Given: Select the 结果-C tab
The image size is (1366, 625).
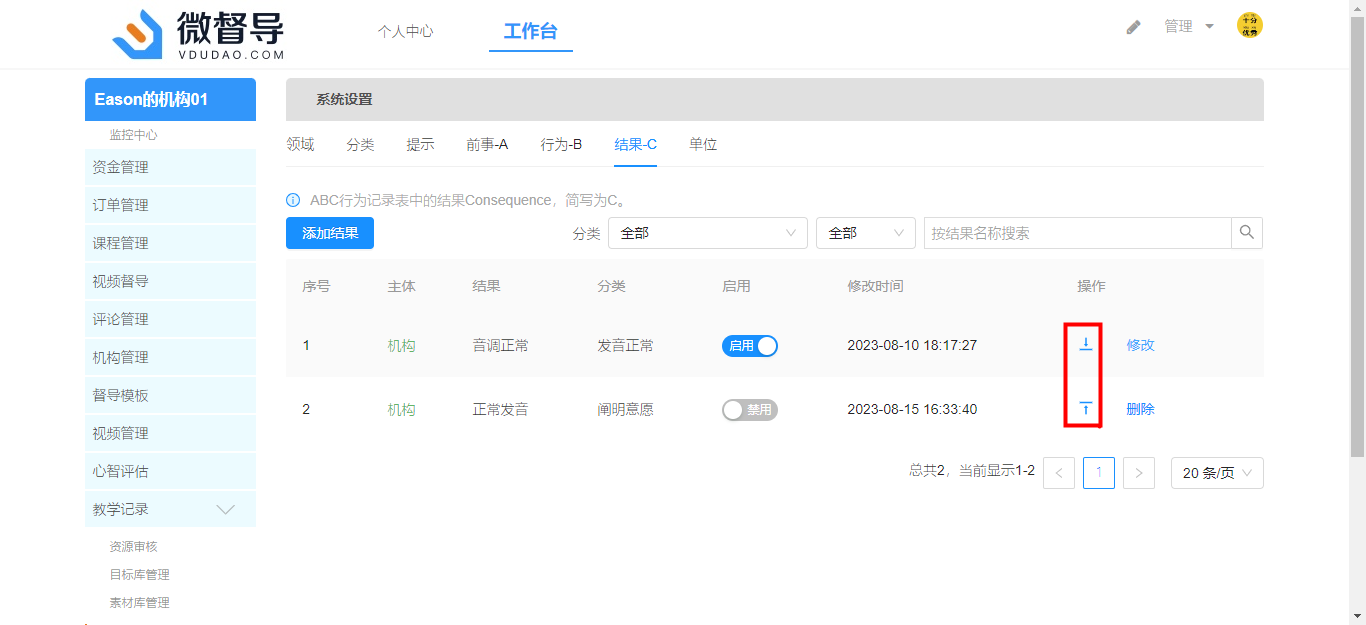Looking at the screenshot, I should pos(635,145).
